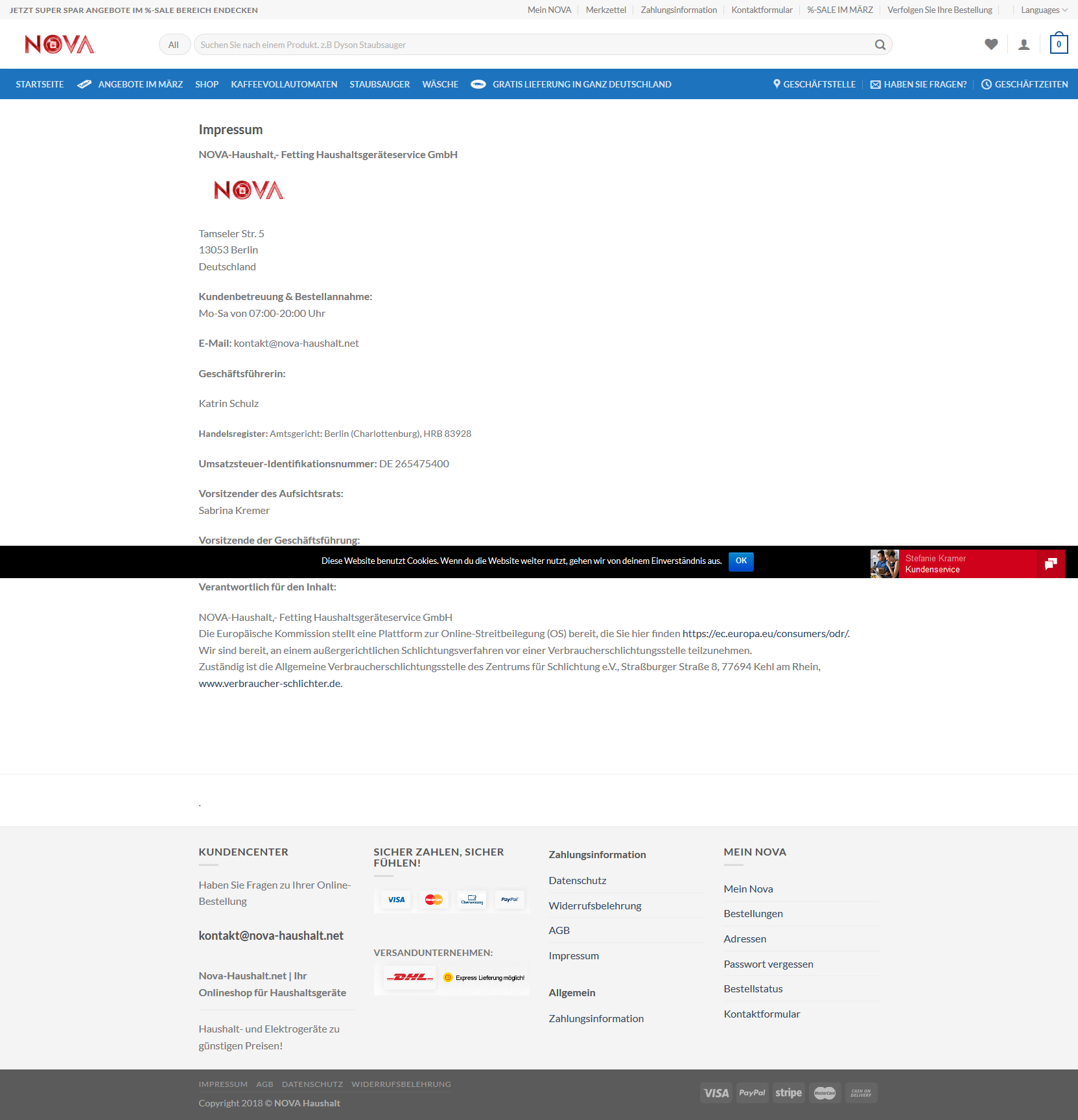
Task: Open Geschäftzeiten link with clock icon
Action: click(1025, 84)
